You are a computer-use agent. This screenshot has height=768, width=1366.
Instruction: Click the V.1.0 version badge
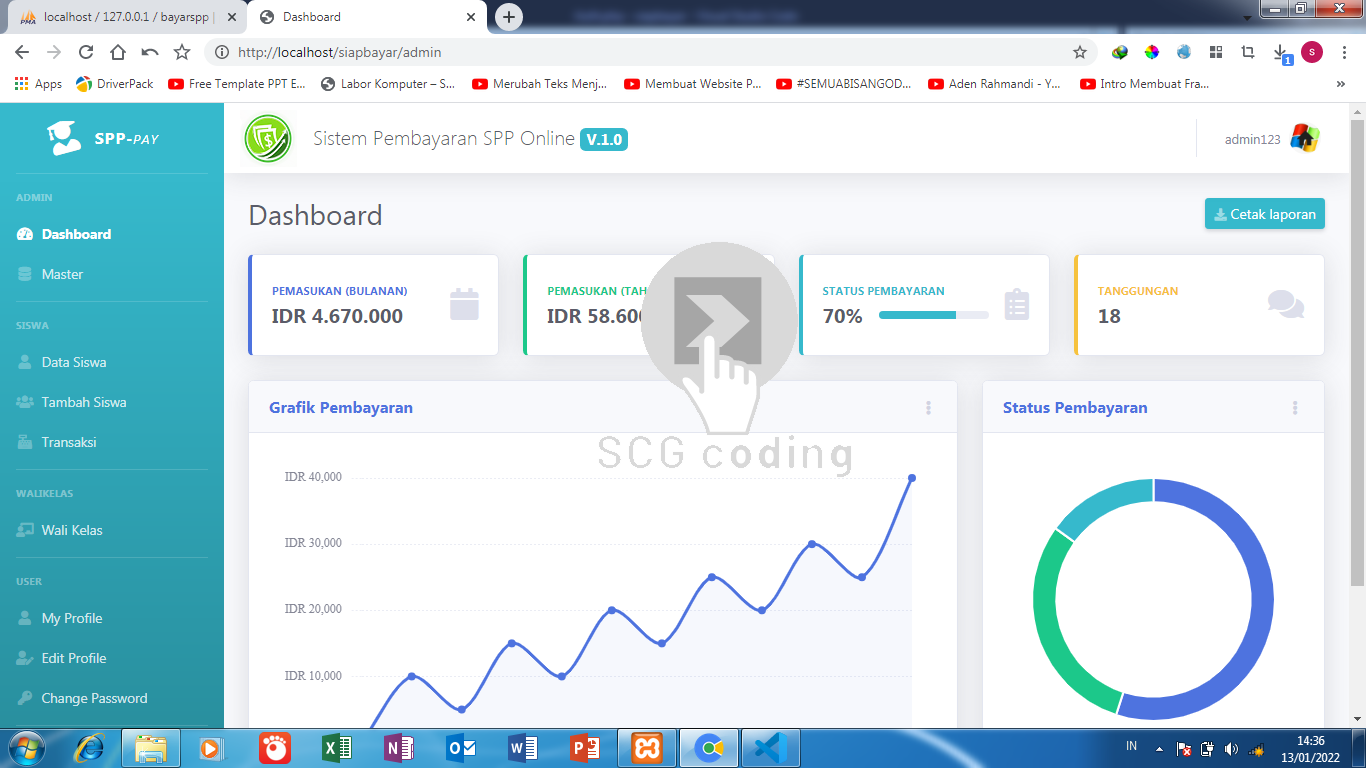(x=604, y=139)
